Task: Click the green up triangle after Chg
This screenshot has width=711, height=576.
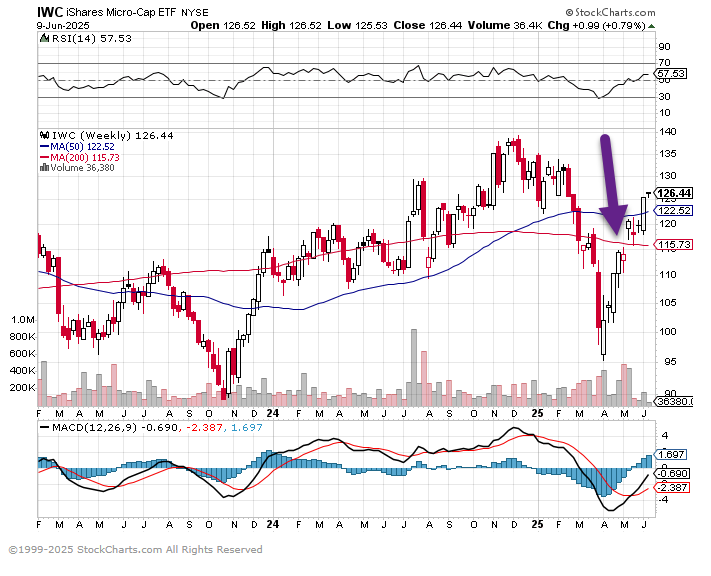Action: (652, 26)
